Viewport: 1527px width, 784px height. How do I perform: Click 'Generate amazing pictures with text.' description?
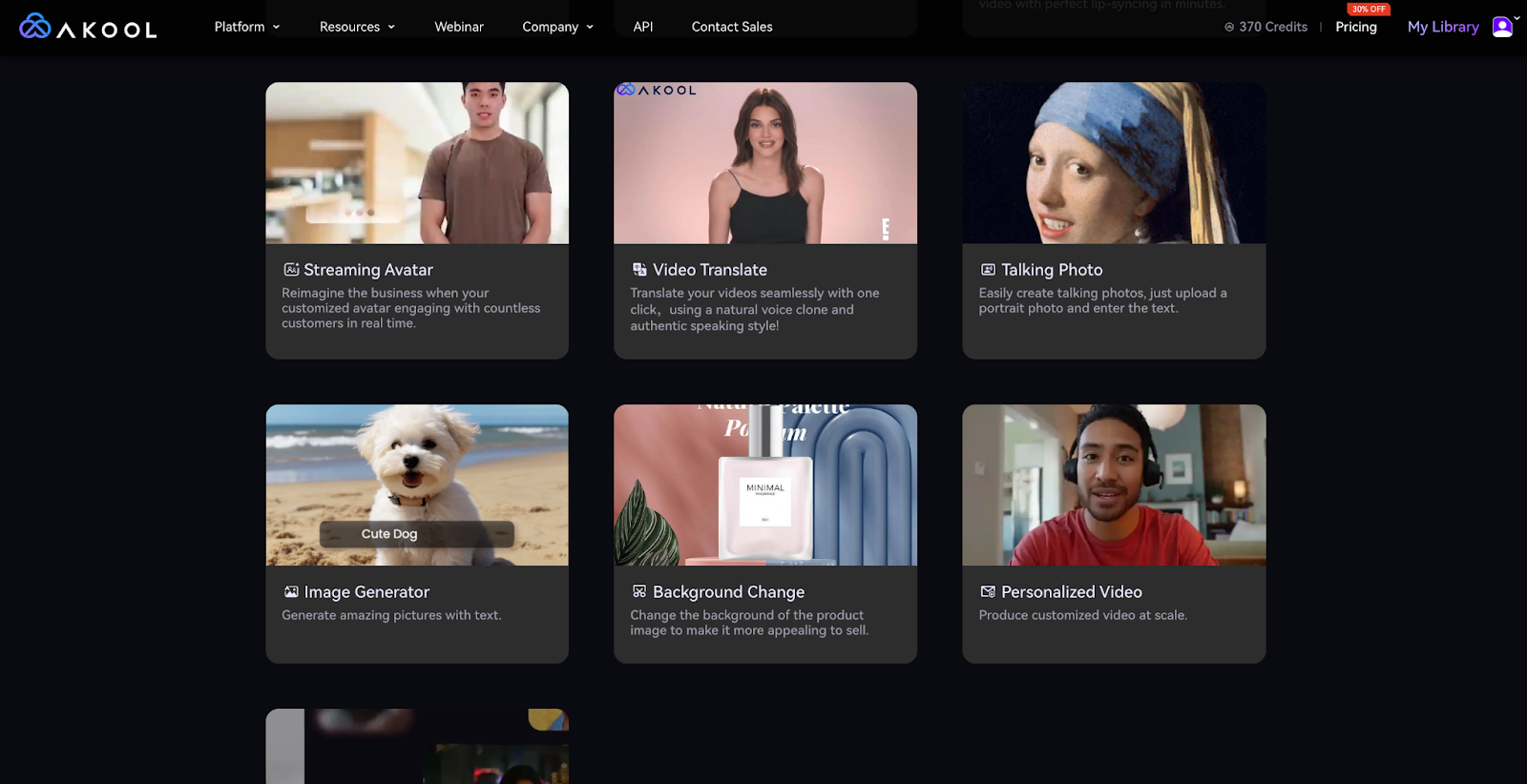pyautogui.click(x=391, y=615)
